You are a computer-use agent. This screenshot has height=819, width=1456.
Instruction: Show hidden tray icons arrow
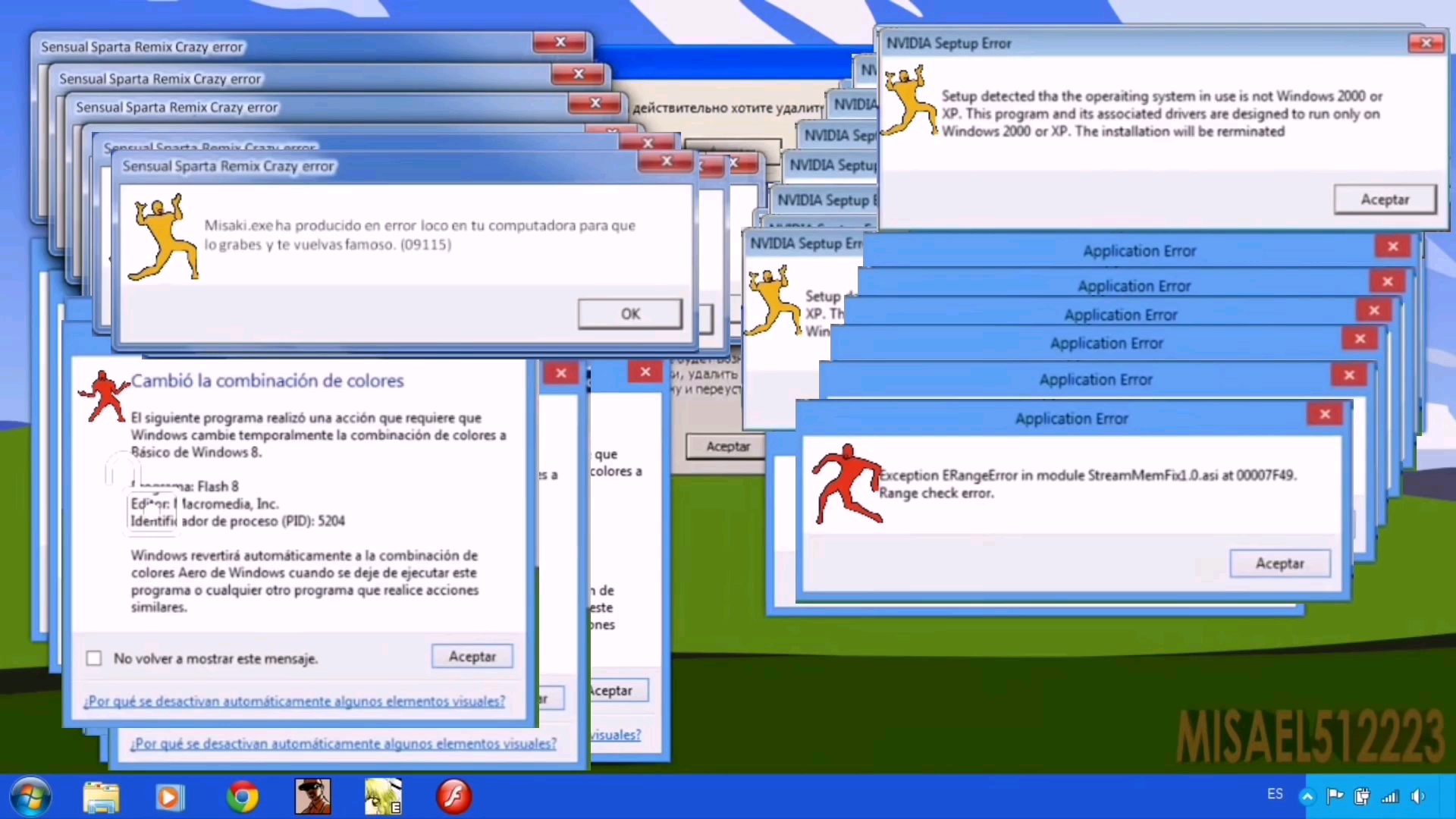pos(1307,796)
